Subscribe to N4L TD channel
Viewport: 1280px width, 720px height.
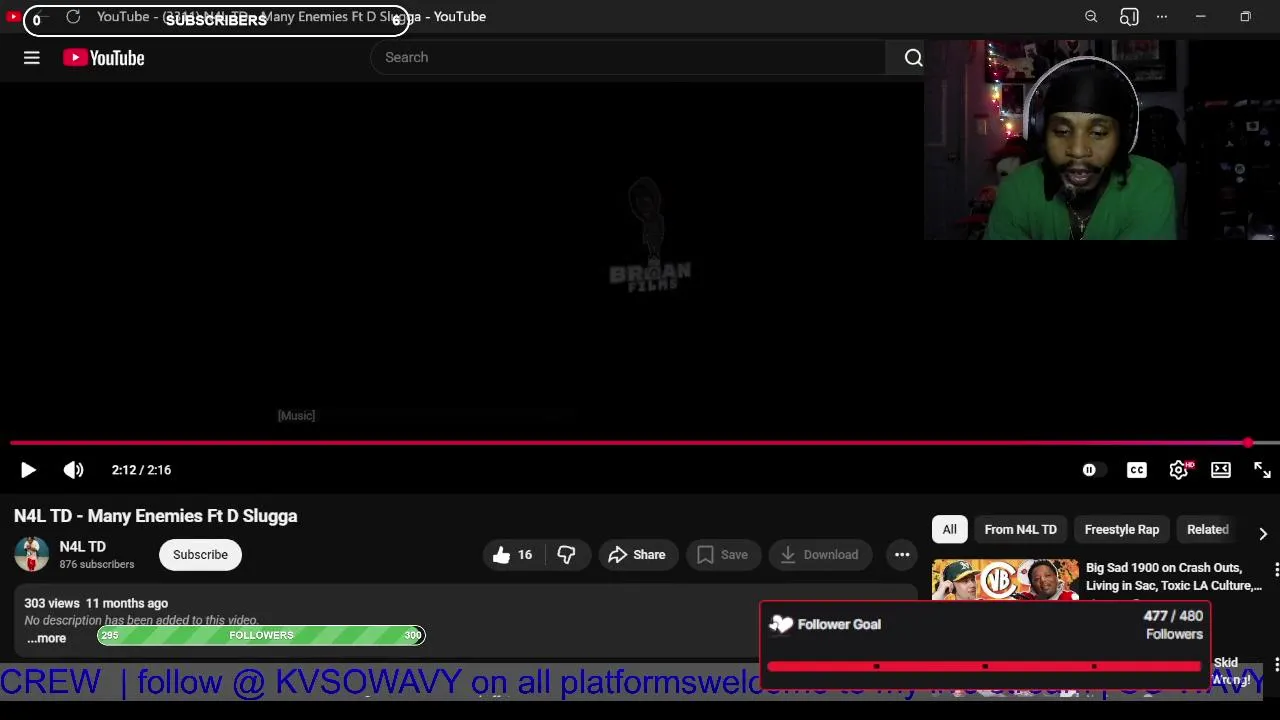(x=200, y=555)
